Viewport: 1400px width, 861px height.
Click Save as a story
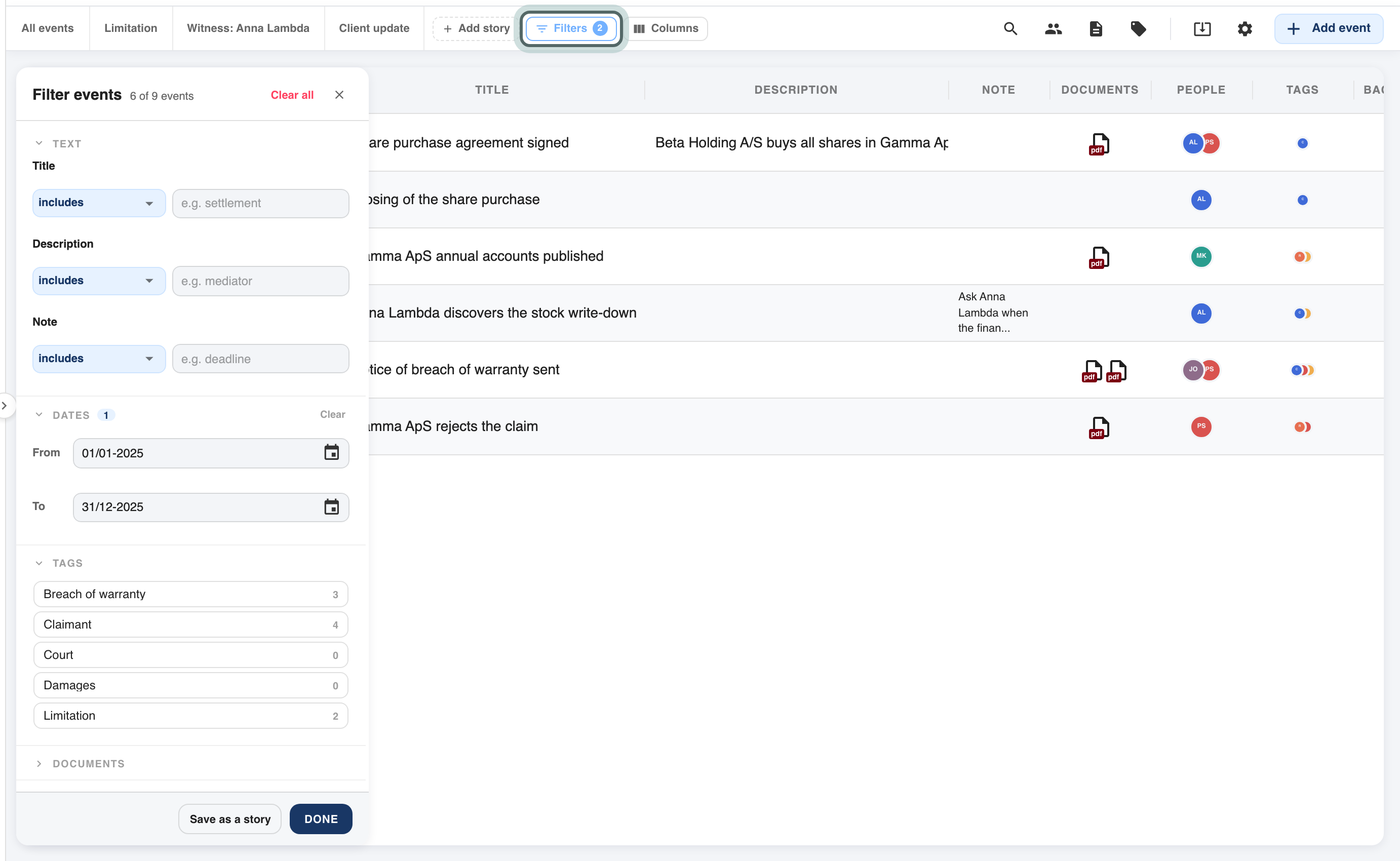(x=230, y=819)
